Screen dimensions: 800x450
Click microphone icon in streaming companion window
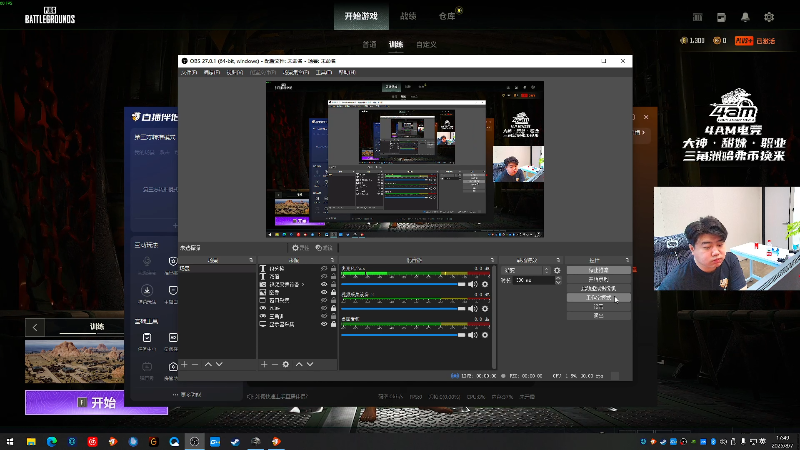147,262
